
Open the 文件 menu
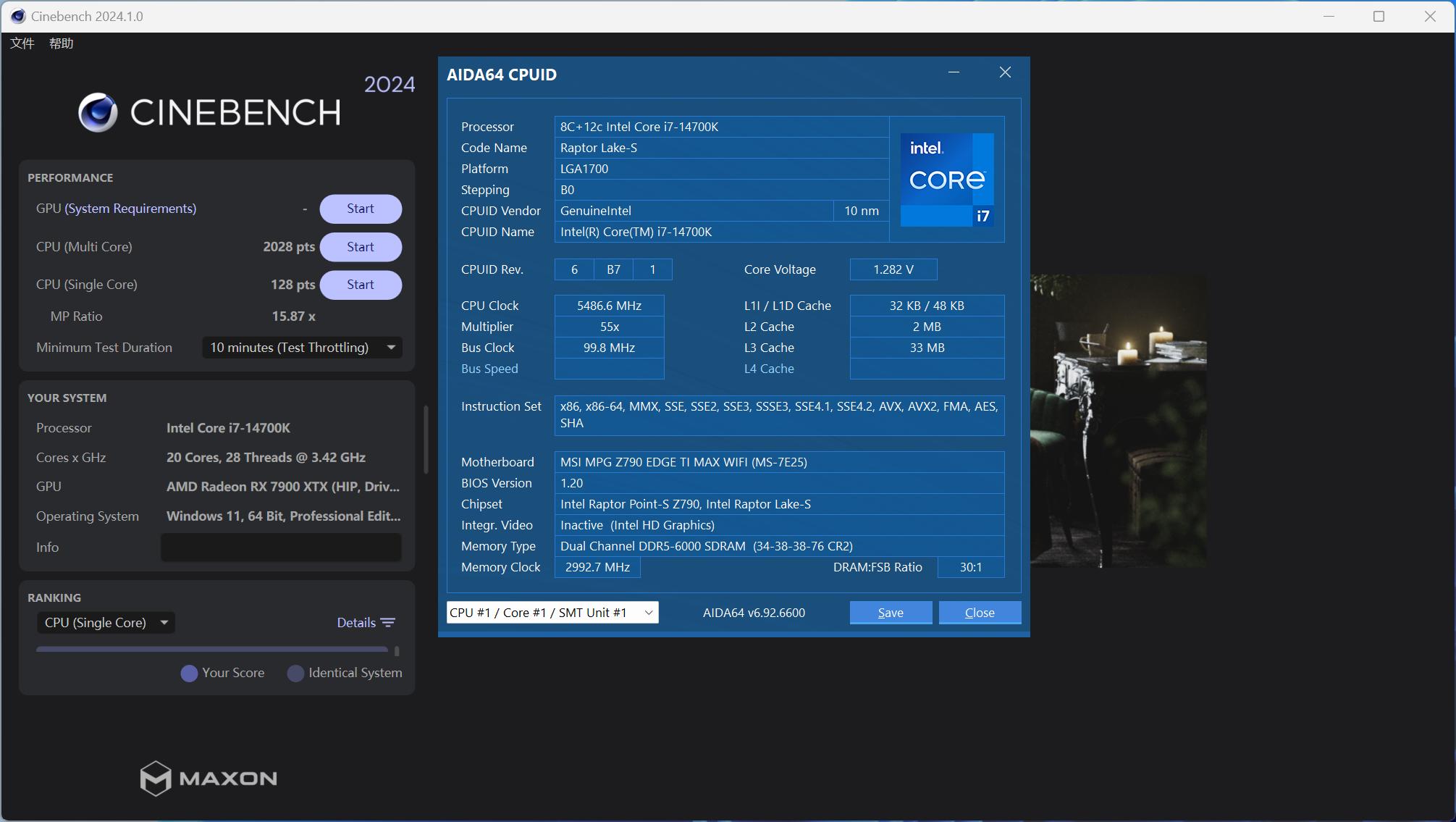click(22, 43)
